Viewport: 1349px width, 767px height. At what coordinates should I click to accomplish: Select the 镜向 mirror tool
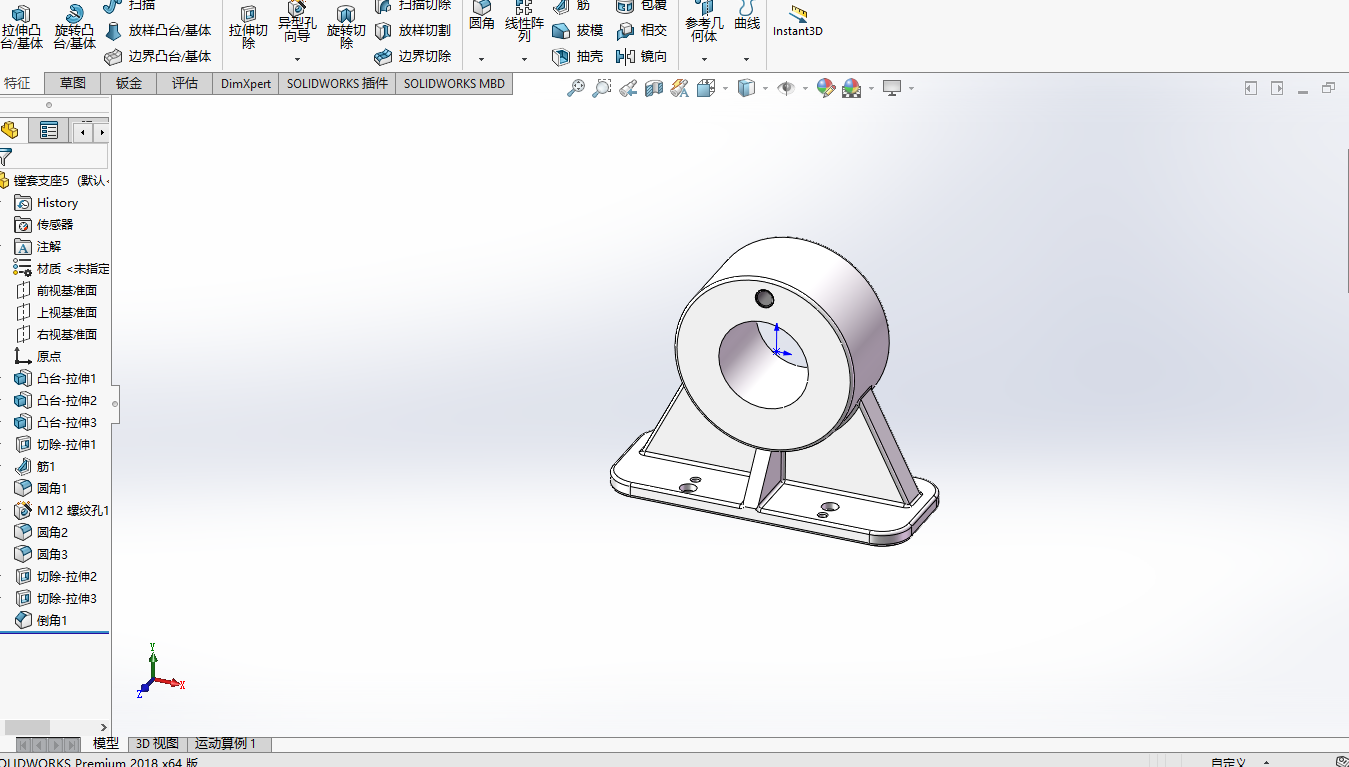(x=642, y=57)
